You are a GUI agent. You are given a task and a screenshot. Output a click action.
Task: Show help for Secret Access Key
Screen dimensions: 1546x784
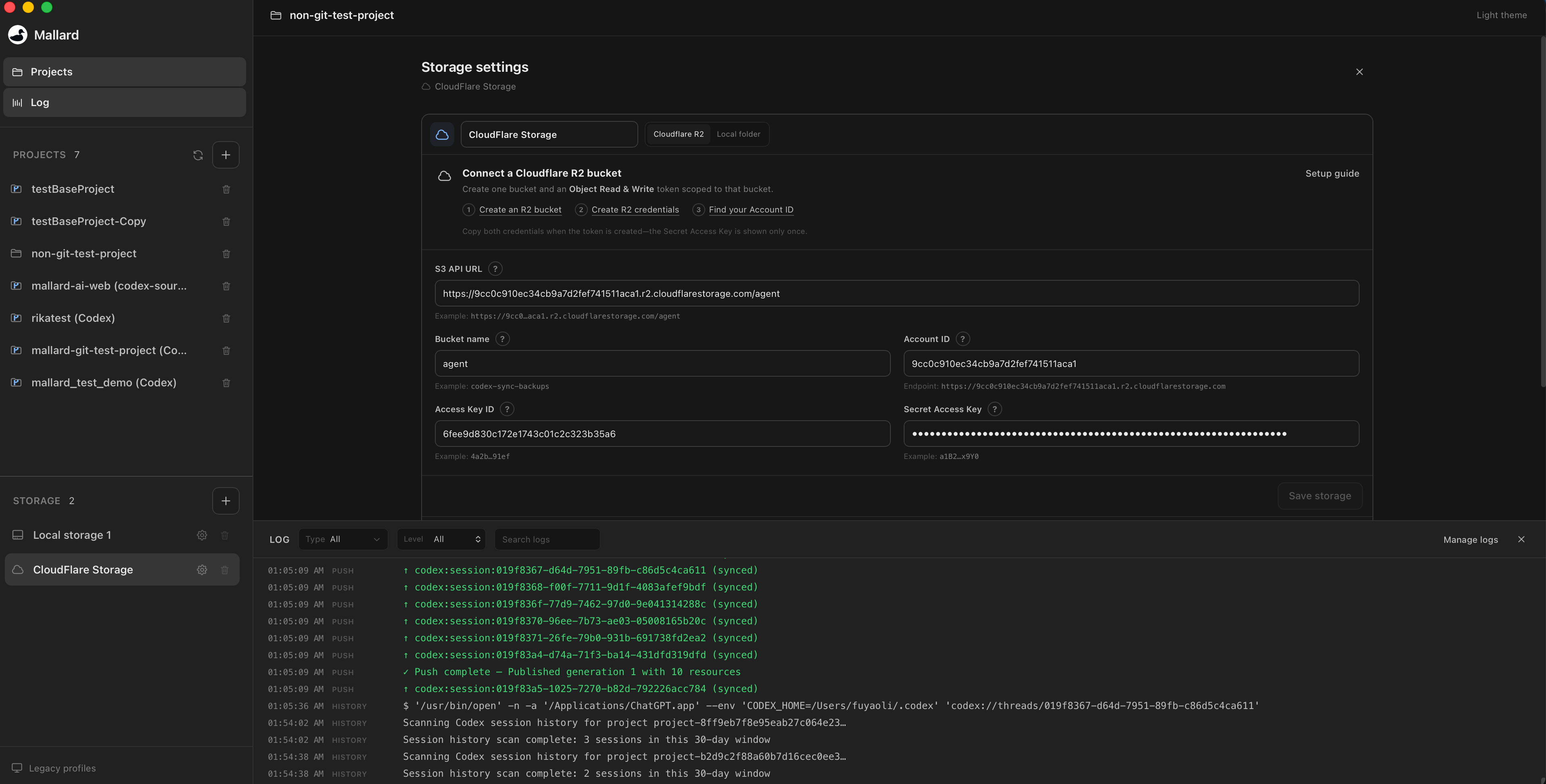(x=994, y=409)
